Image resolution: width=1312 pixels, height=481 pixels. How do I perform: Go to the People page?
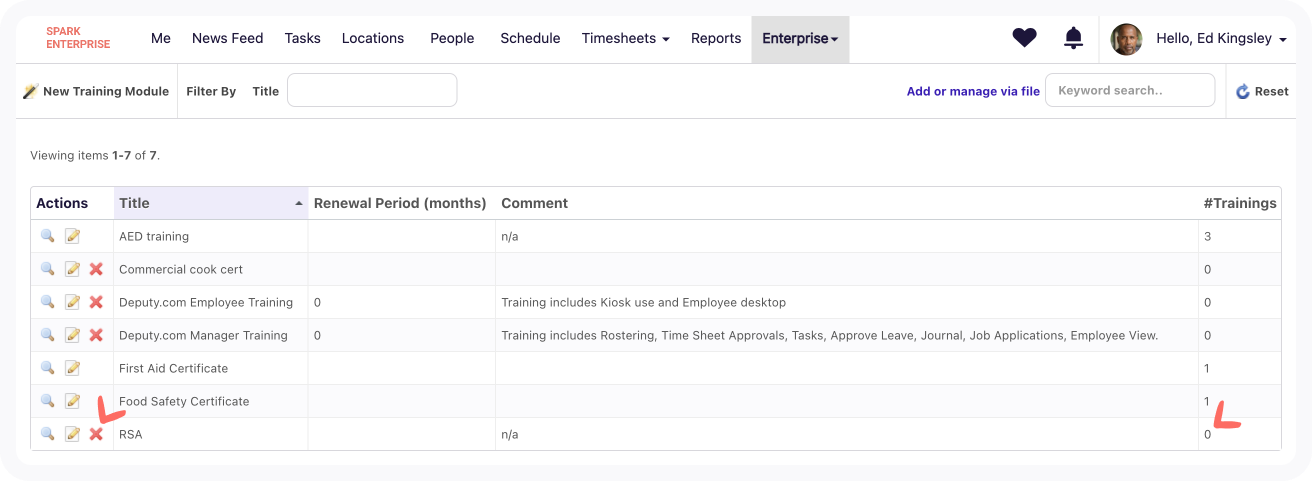[452, 38]
